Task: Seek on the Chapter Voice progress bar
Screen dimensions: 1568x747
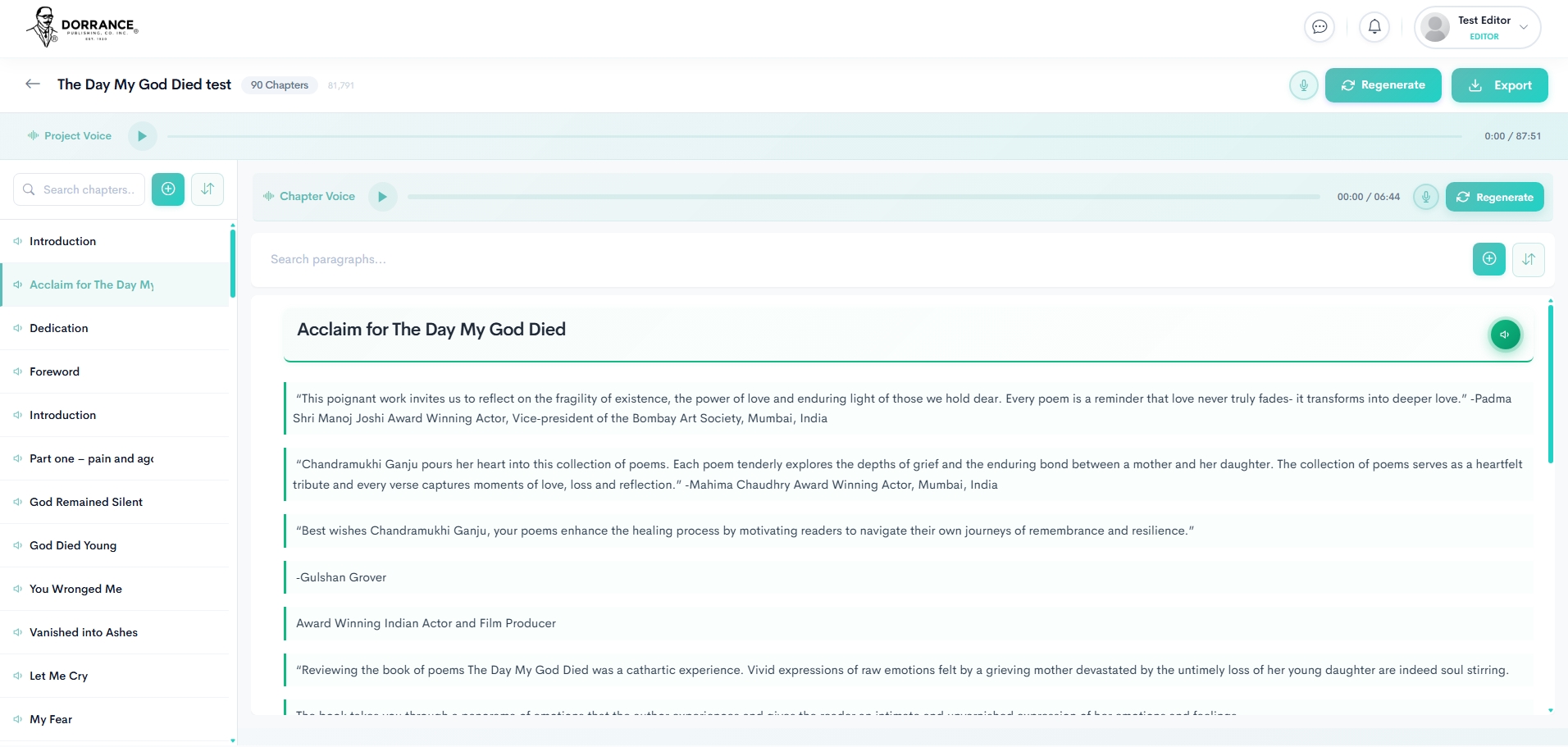Action: click(863, 197)
